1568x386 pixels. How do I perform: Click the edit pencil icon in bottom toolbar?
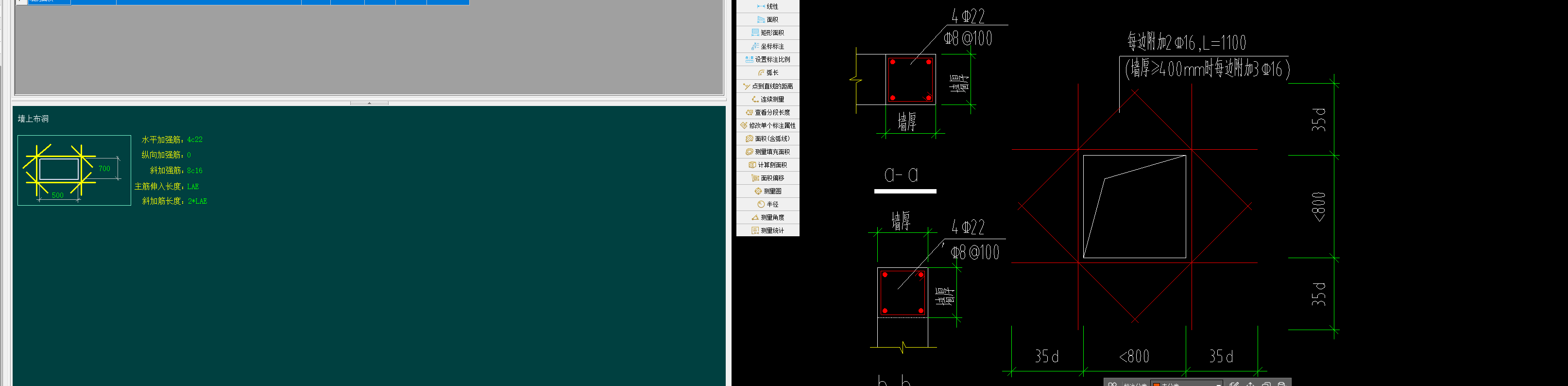pos(1234,384)
